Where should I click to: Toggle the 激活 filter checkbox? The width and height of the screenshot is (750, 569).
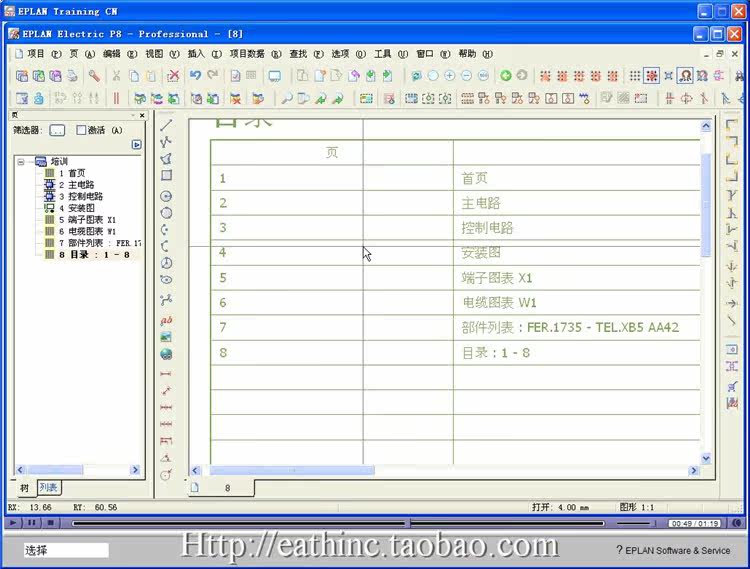[x=81, y=130]
